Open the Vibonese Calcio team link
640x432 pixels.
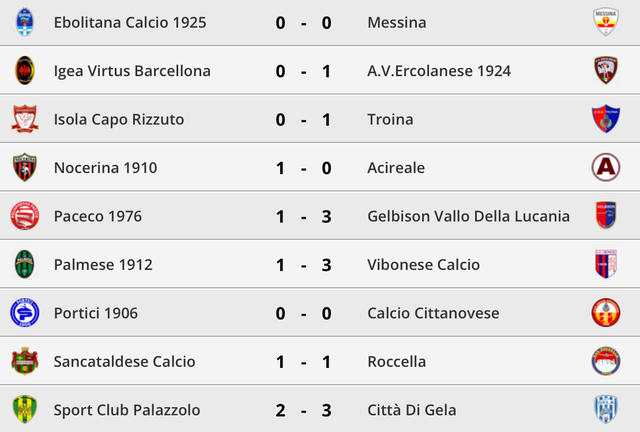(424, 264)
